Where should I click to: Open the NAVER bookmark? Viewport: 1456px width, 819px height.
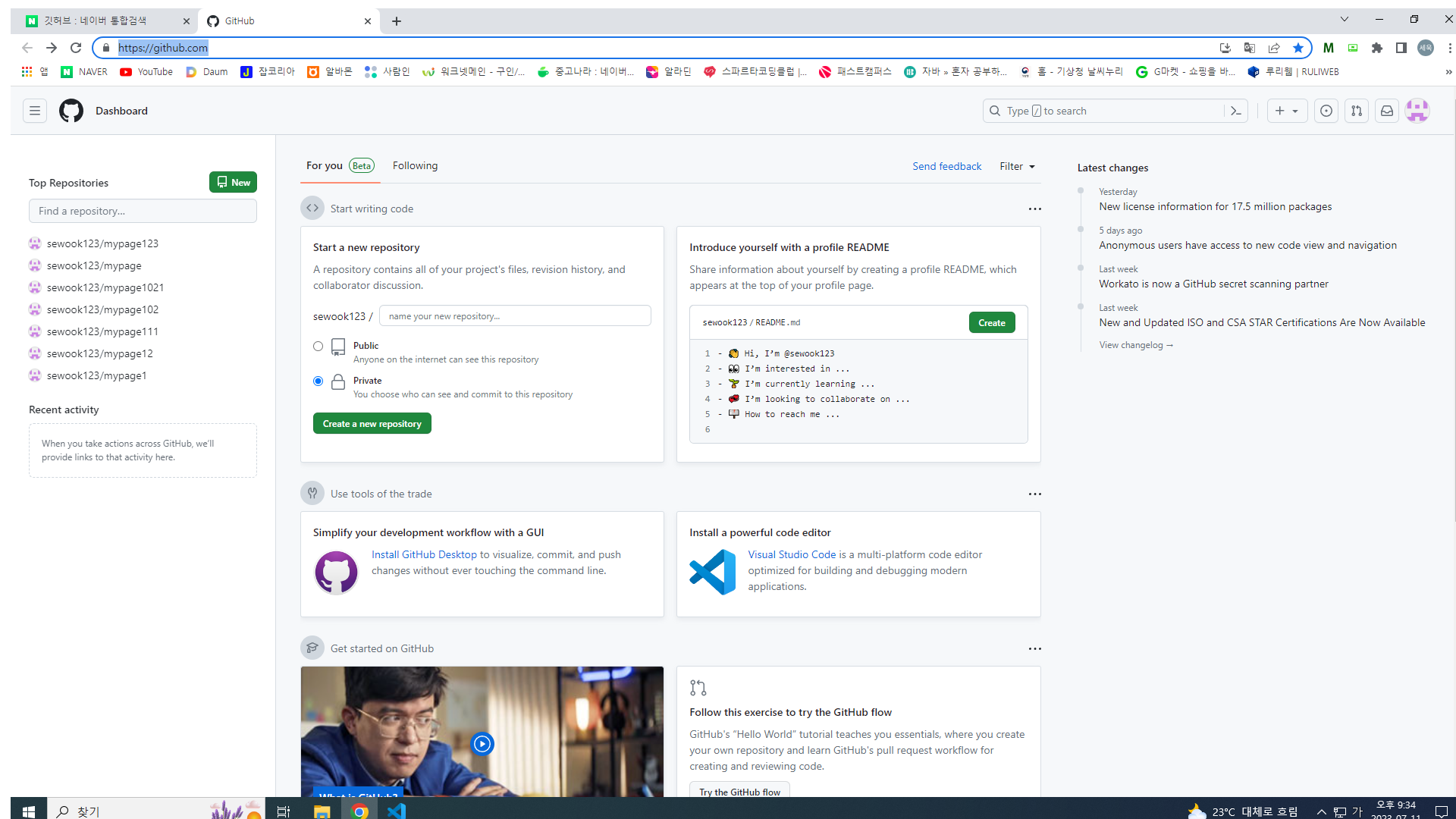[x=84, y=72]
